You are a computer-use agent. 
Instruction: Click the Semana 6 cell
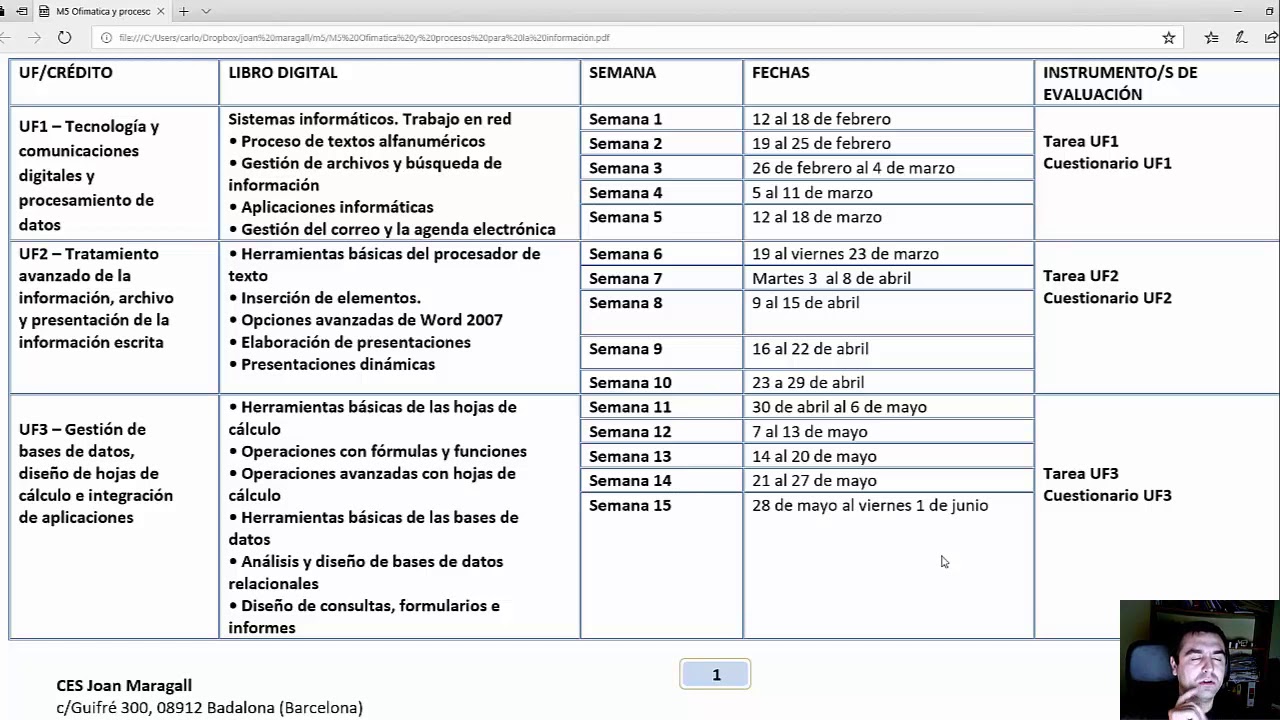coord(661,254)
